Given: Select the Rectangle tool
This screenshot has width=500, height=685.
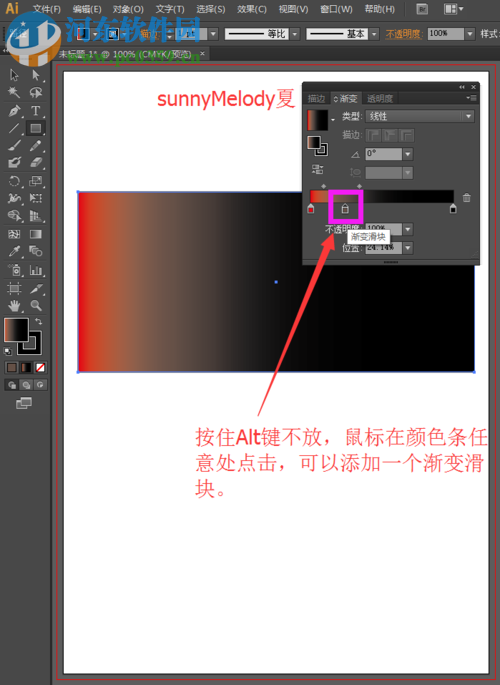Looking at the screenshot, I should point(36,128).
